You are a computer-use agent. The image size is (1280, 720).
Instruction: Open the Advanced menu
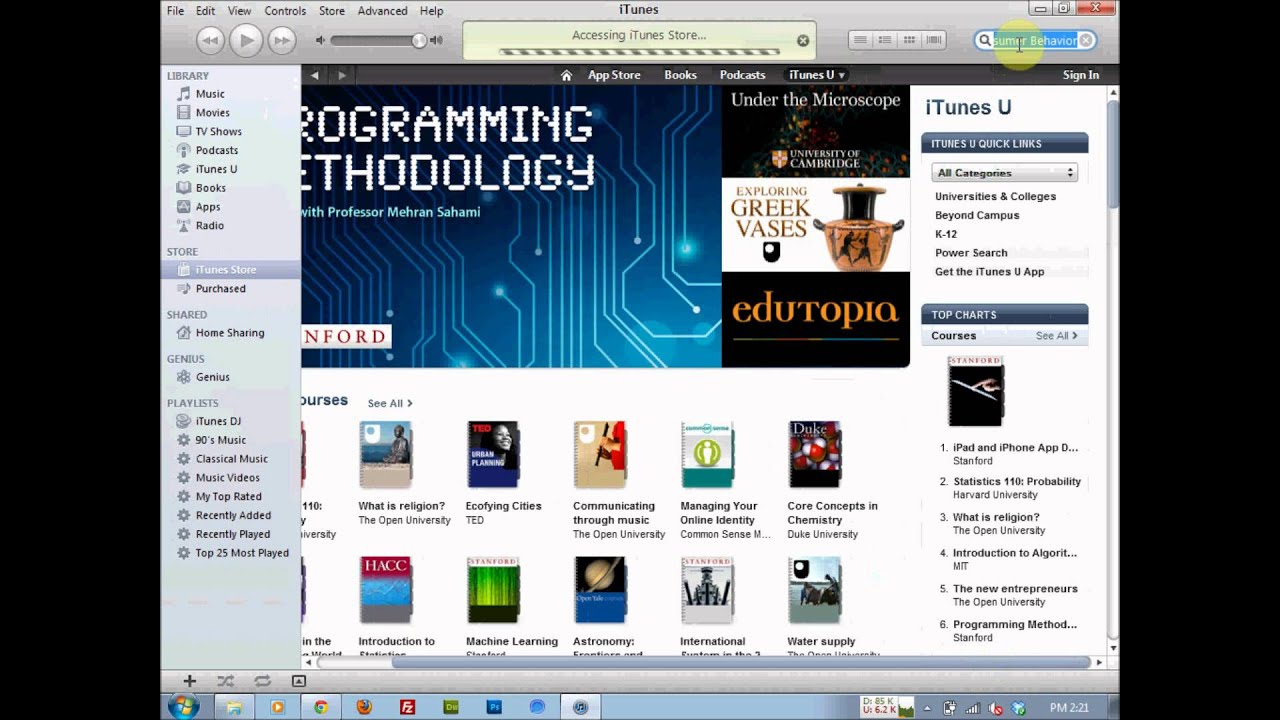pos(382,11)
